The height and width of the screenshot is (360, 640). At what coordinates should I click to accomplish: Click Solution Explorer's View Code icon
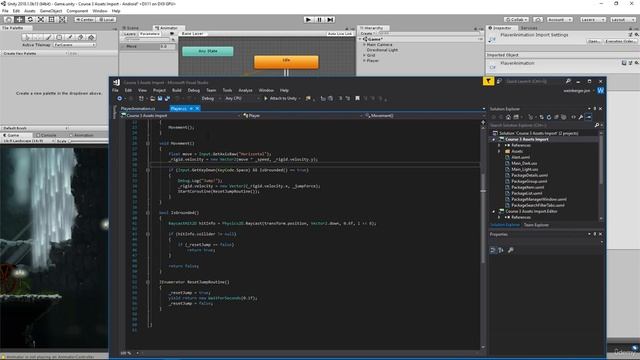pos(573,117)
